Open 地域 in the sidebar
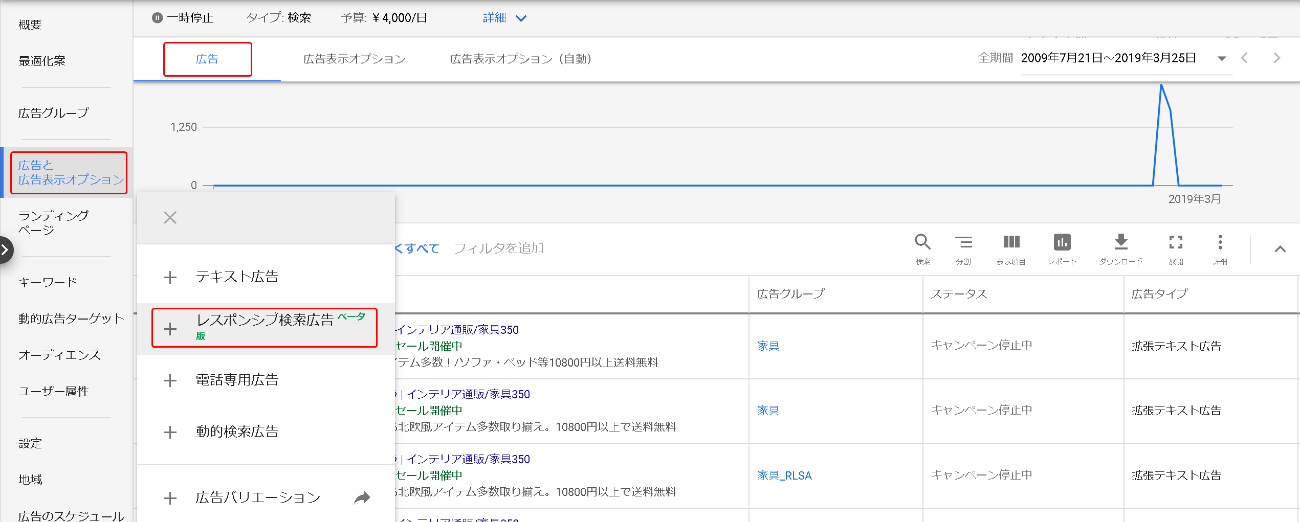1300x522 pixels. (30, 480)
